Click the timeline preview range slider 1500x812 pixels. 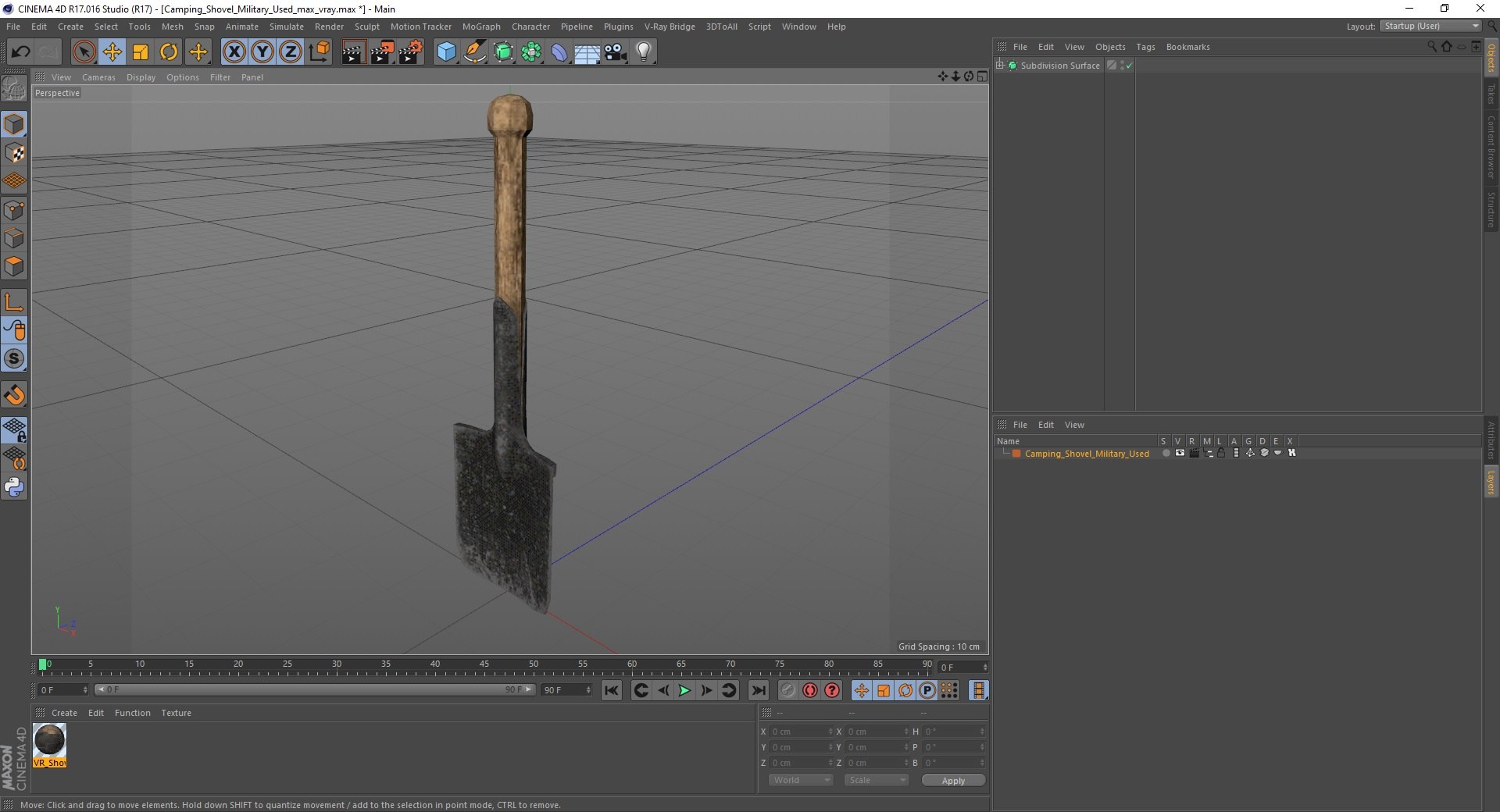click(315, 689)
